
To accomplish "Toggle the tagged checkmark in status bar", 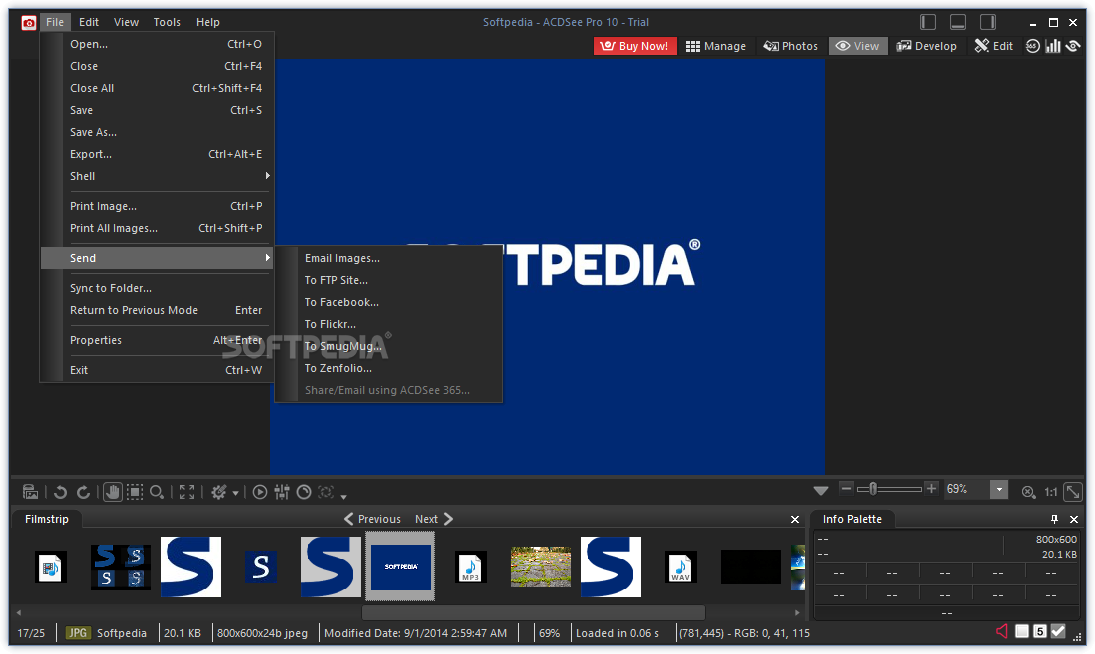I will [x=1059, y=632].
